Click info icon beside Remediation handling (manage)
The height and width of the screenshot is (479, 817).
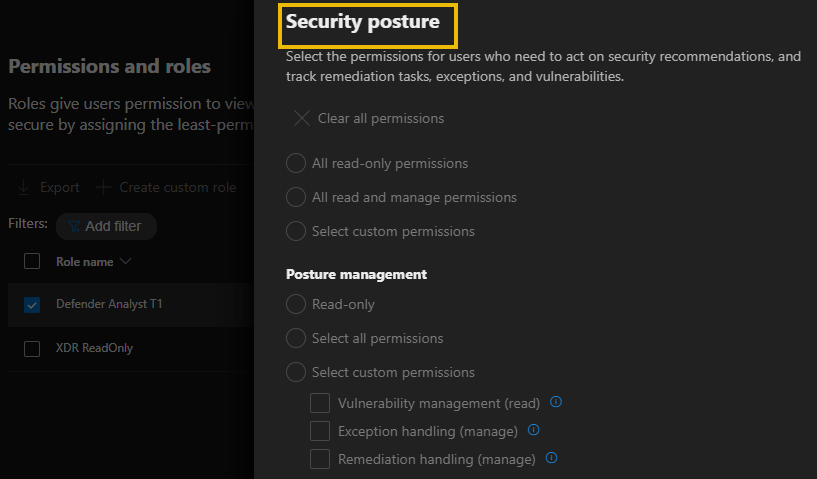[x=551, y=459]
